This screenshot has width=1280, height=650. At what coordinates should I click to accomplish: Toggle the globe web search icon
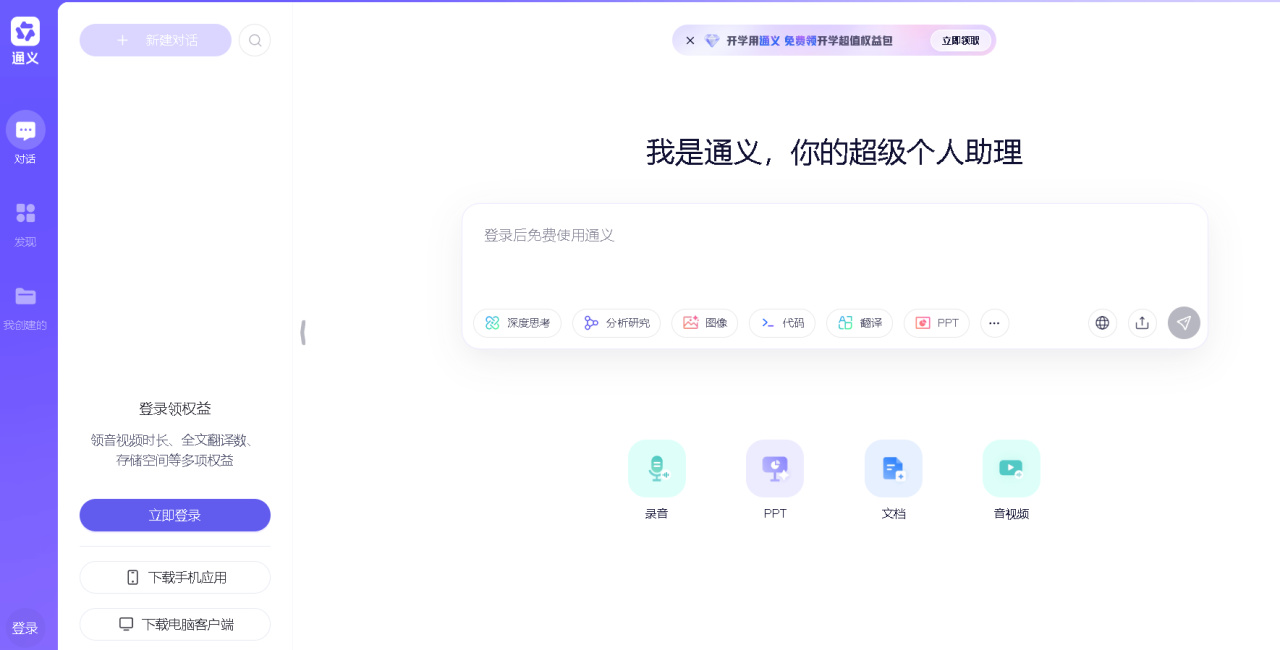(x=1102, y=323)
